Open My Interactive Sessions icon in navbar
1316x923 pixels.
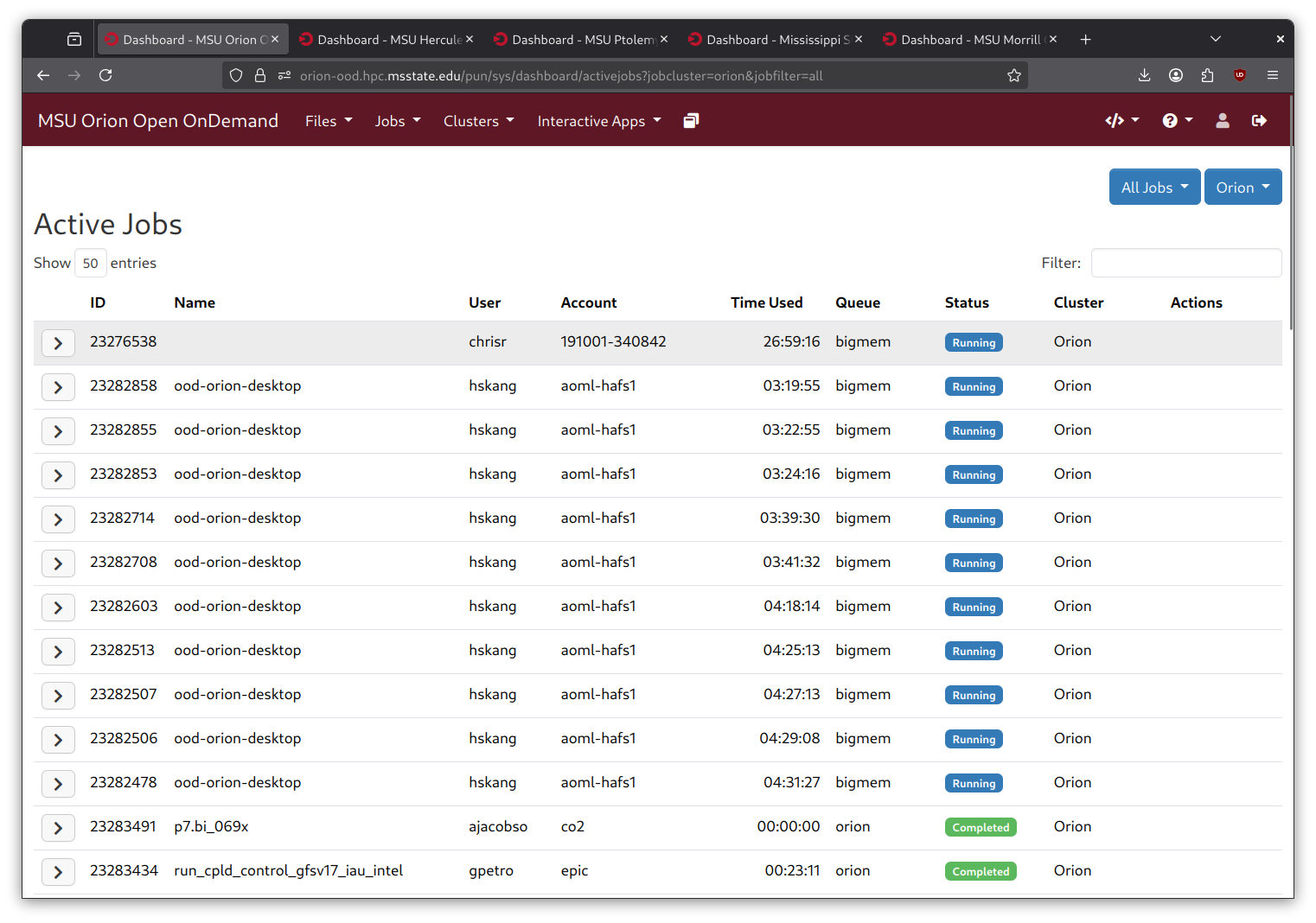pyautogui.click(x=691, y=121)
